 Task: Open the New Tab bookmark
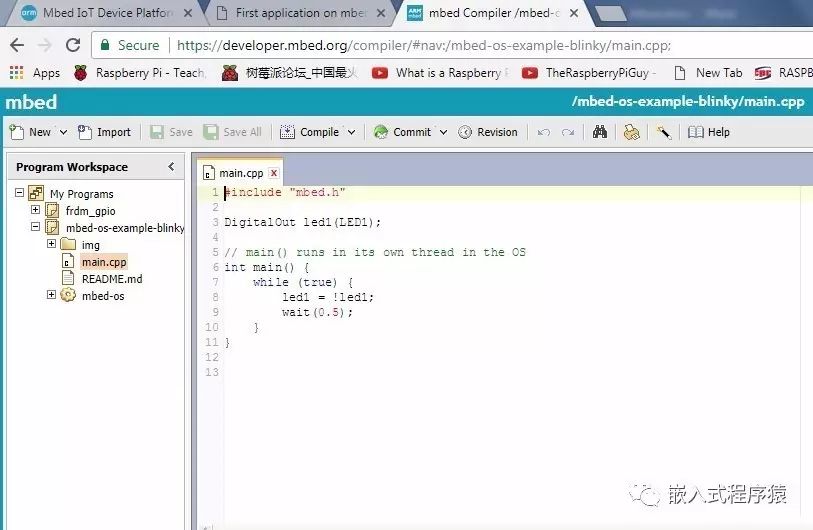coord(708,73)
